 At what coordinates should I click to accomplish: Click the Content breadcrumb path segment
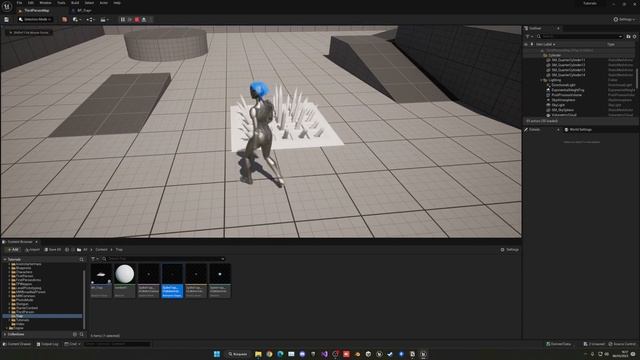[x=101, y=249]
